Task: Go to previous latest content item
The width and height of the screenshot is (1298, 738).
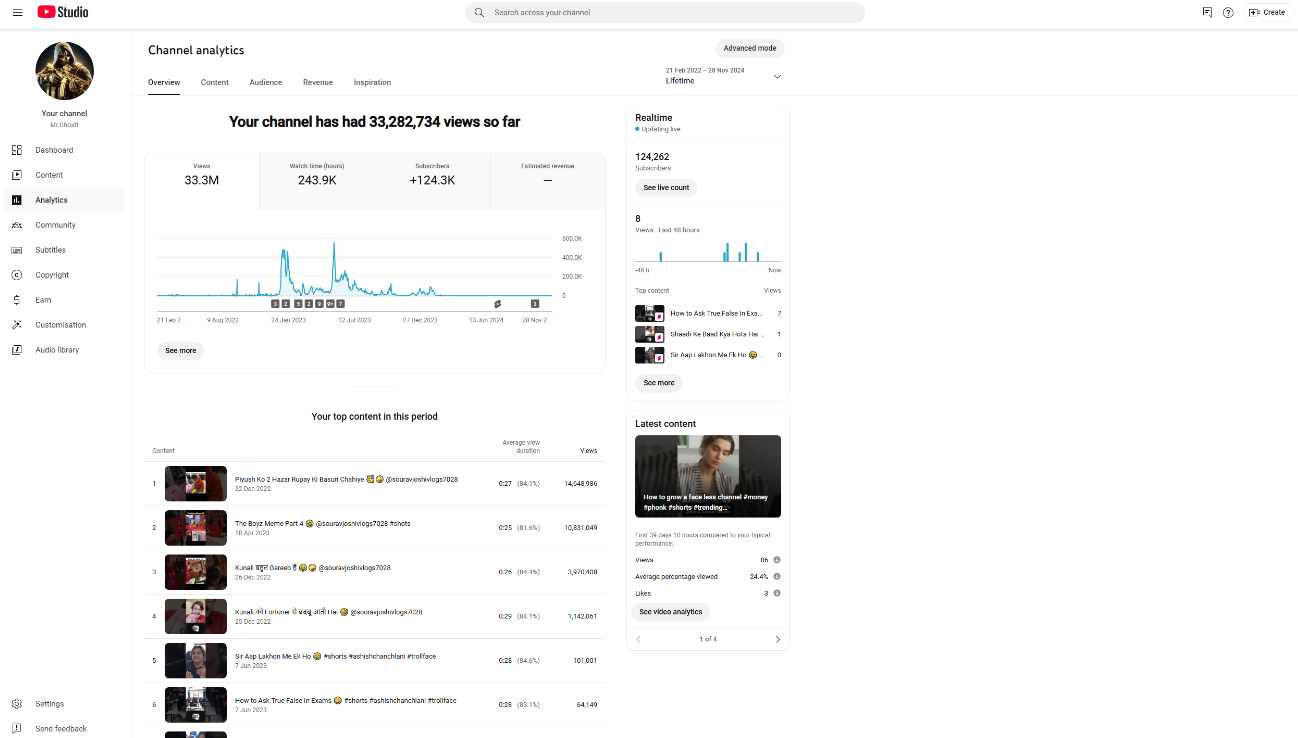Action: 638,639
